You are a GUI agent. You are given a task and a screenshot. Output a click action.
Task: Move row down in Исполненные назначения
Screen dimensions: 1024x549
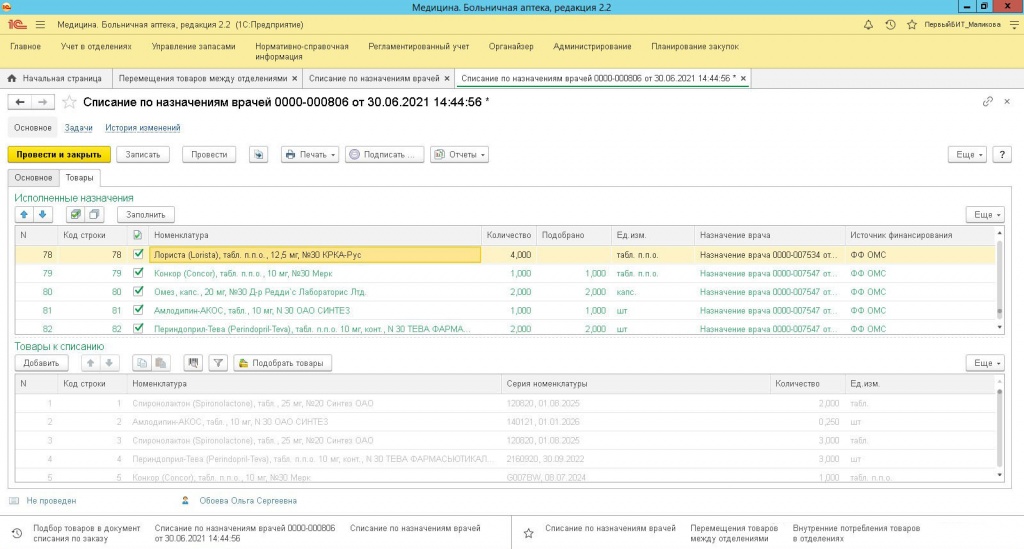42,214
